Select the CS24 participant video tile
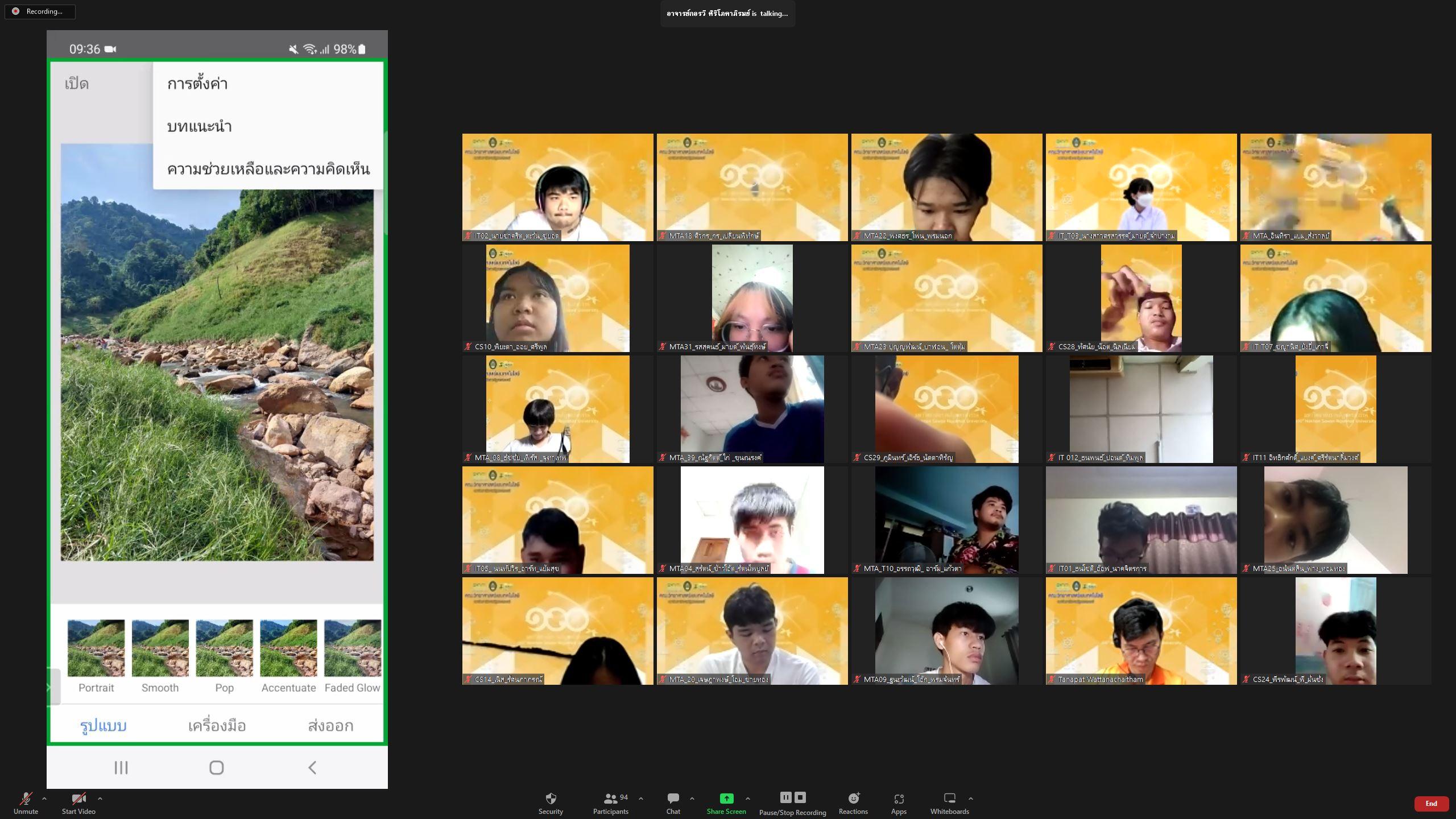Screen dimensions: 1456x819 (x=1336, y=631)
